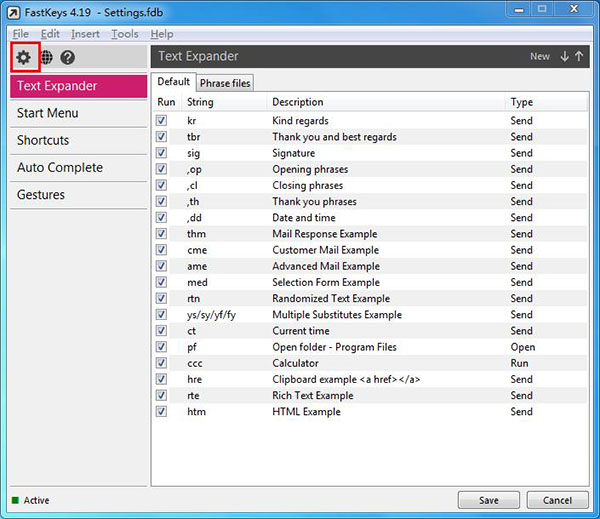Open the File menu

20,34
